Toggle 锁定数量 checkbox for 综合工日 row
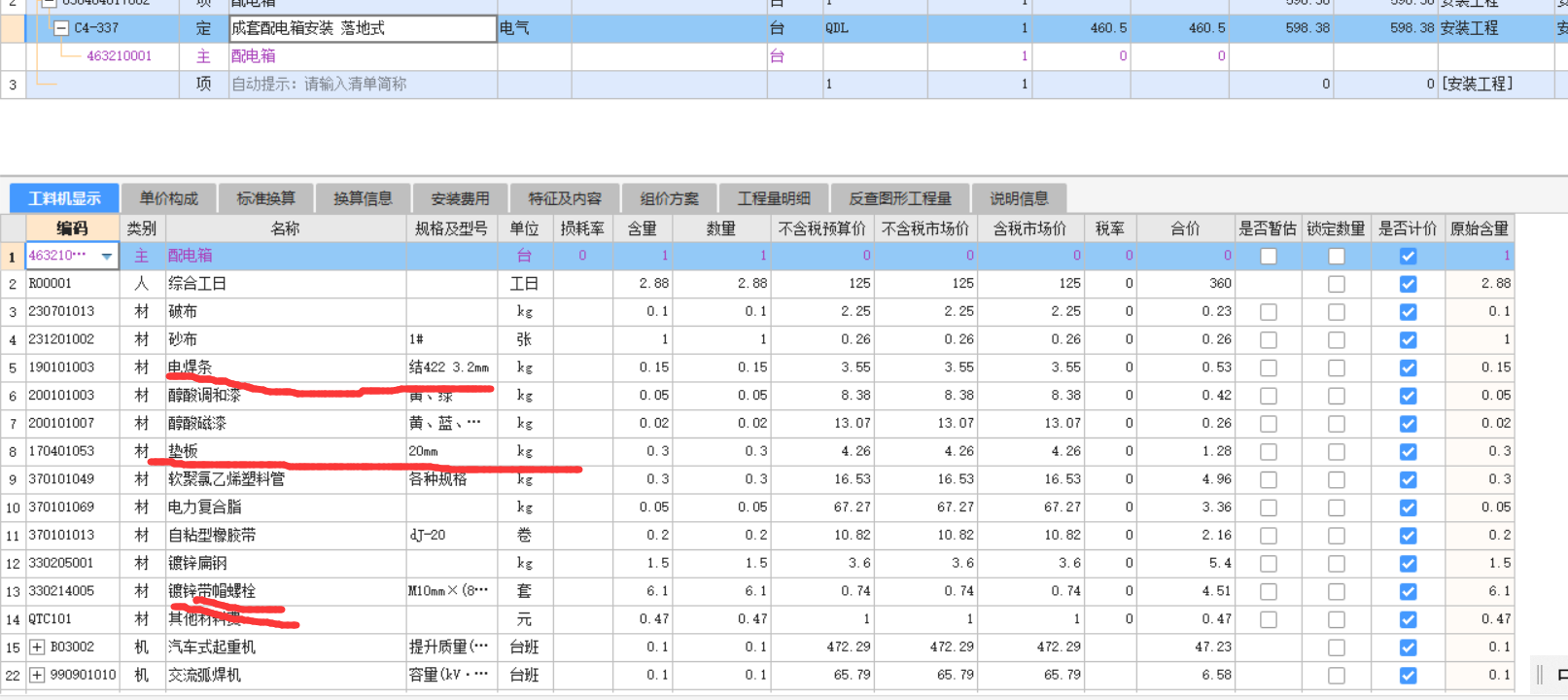 (x=1337, y=284)
